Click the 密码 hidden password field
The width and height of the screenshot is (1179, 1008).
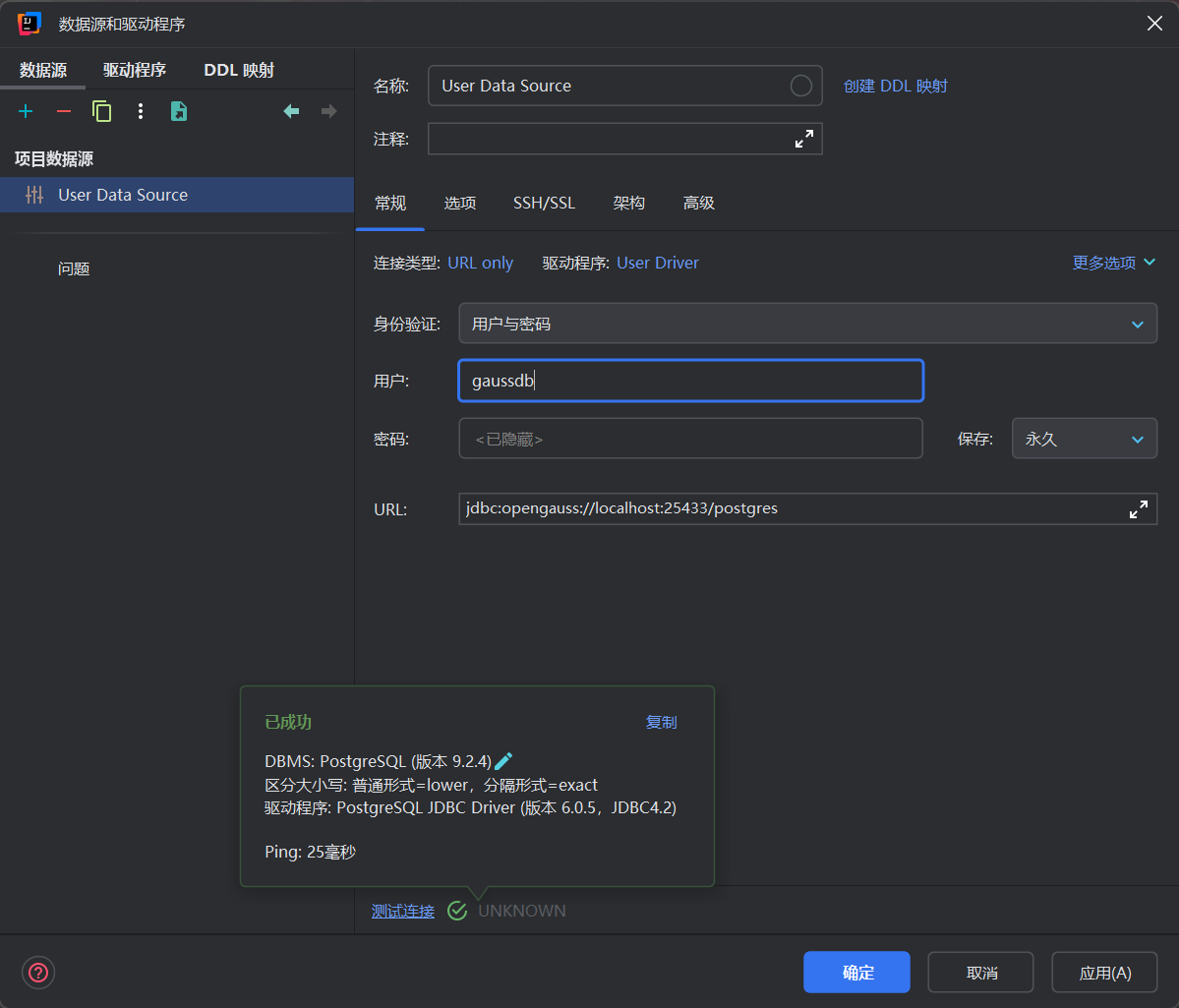click(x=691, y=439)
